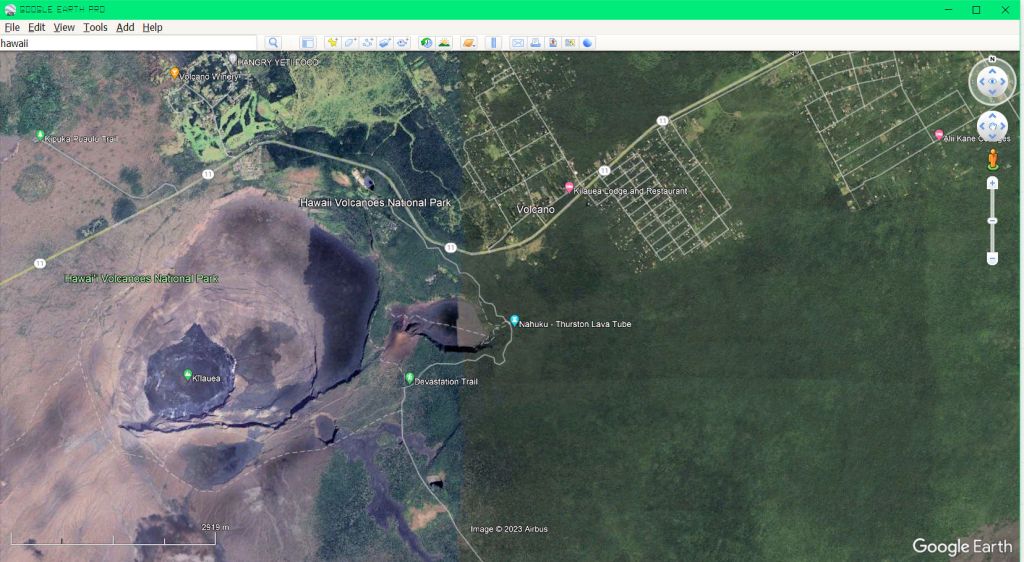Image resolution: width=1024 pixels, height=562 pixels.
Task: Click the Print toolbar icon
Action: (x=535, y=43)
